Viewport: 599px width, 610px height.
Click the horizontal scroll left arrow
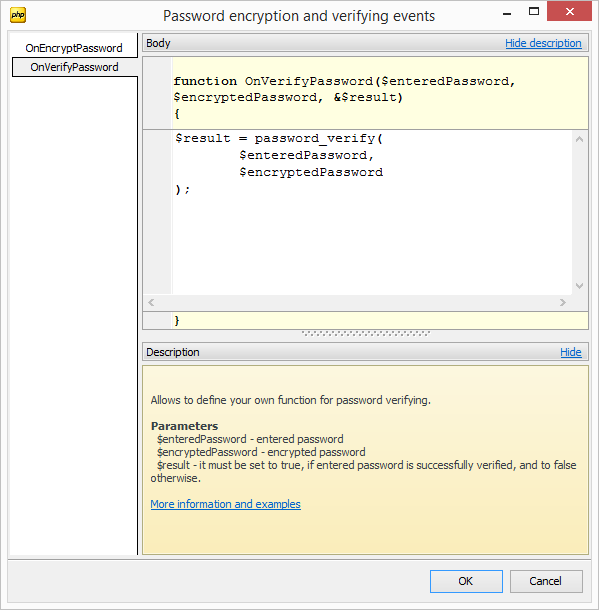click(x=151, y=302)
